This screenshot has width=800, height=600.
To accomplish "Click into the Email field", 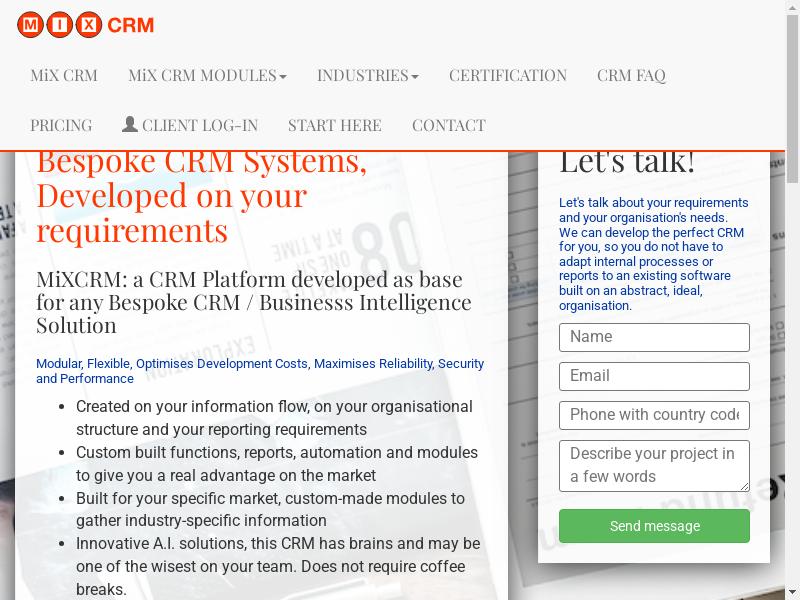I will (654, 376).
